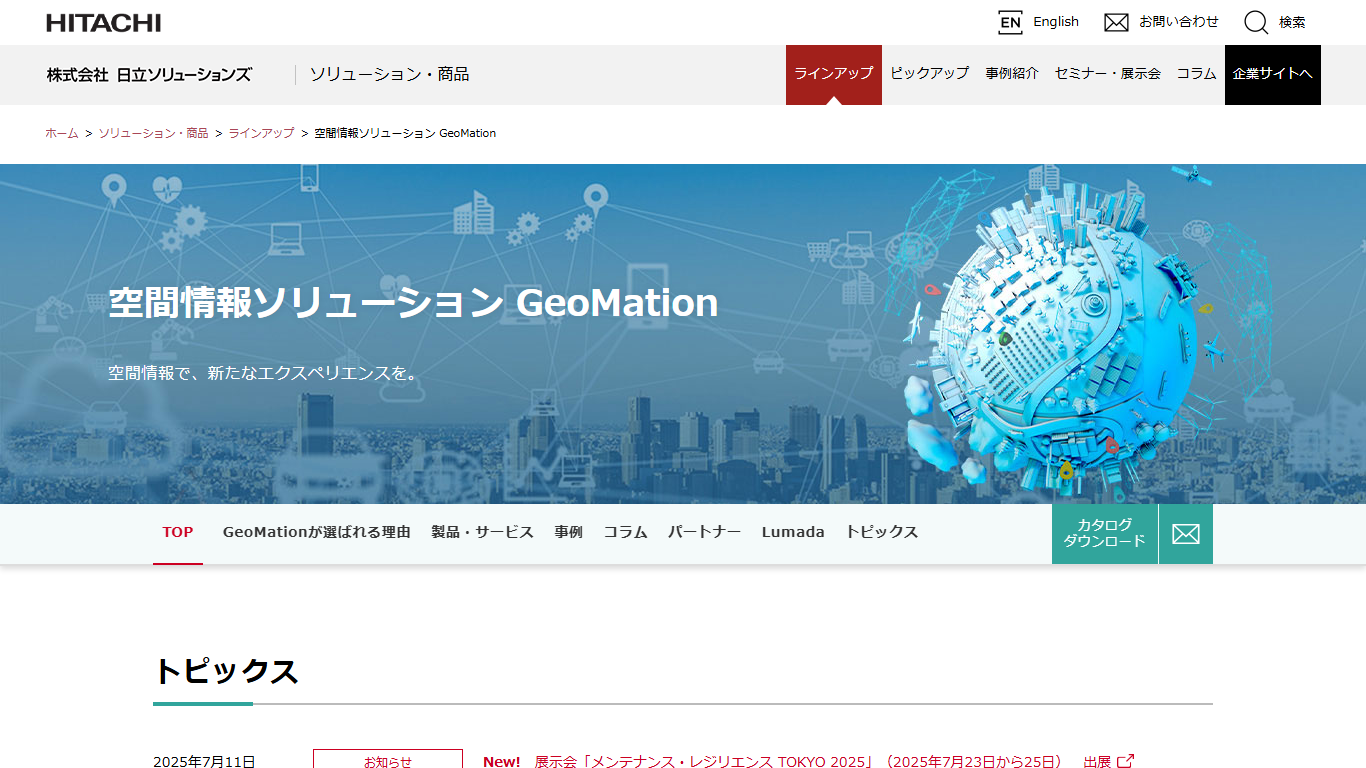Click 株式会社 日立ソリューションズ company logo
This screenshot has height=768, width=1366.
[149, 74]
